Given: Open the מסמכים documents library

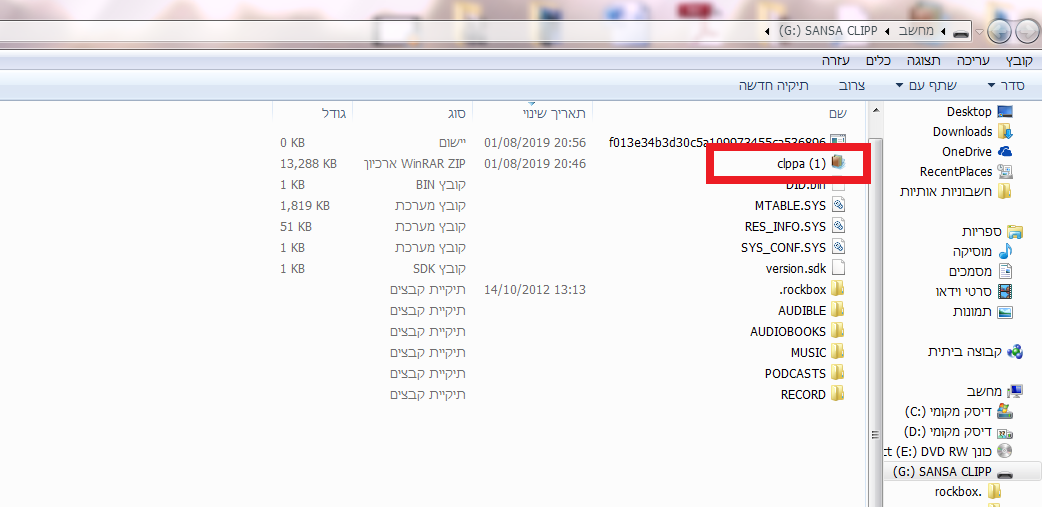Looking at the screenshot, I should point(981,271).
